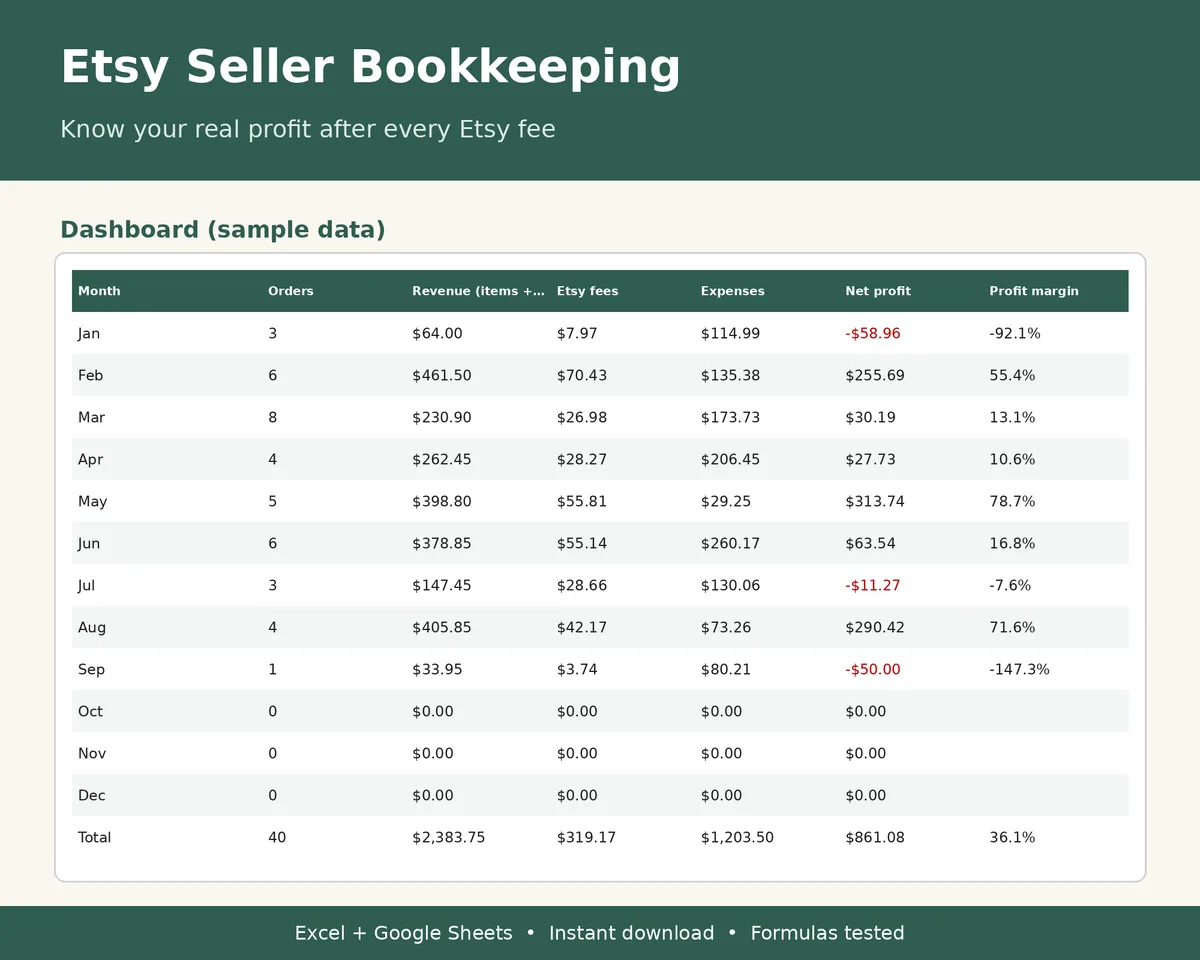This screenshot has height=960, width=1200.
Task: Click the Profit margin column header
Action: (1034, 291)
